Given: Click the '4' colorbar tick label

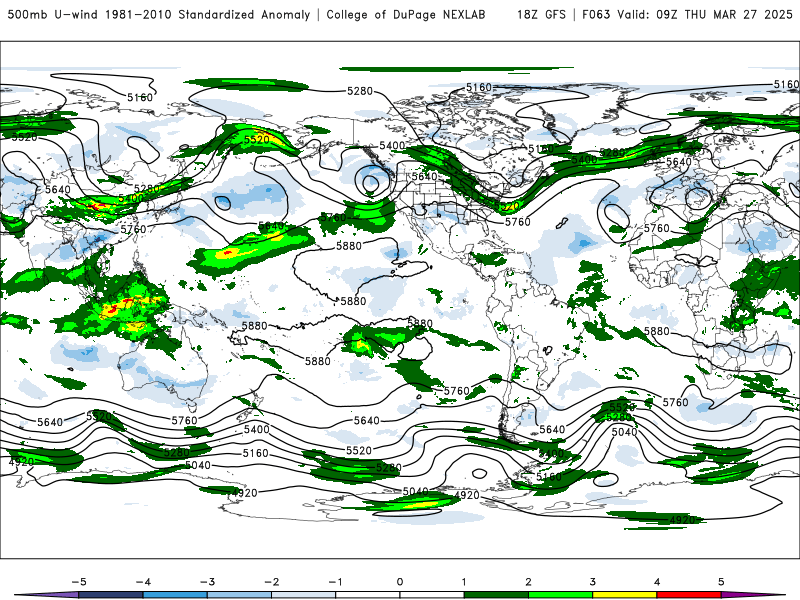Looking at the screenshot, I should coord(657,582).
